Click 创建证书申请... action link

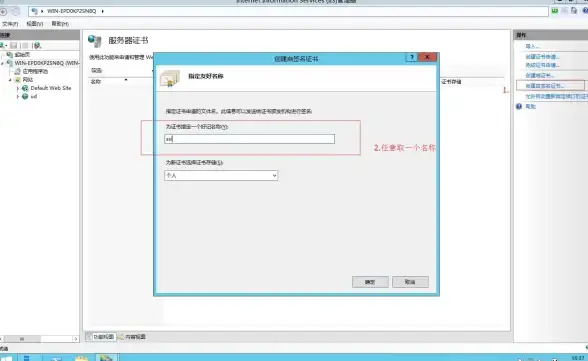click(x=542, y=57)
